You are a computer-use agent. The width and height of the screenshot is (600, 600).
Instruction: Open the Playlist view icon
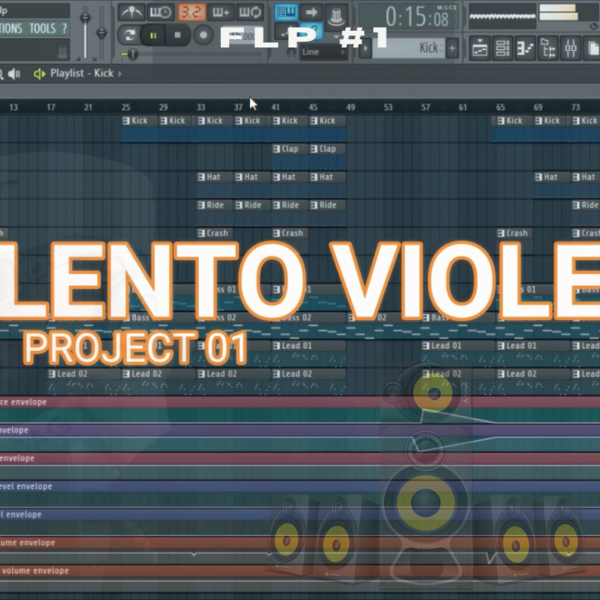pos(480,49)
